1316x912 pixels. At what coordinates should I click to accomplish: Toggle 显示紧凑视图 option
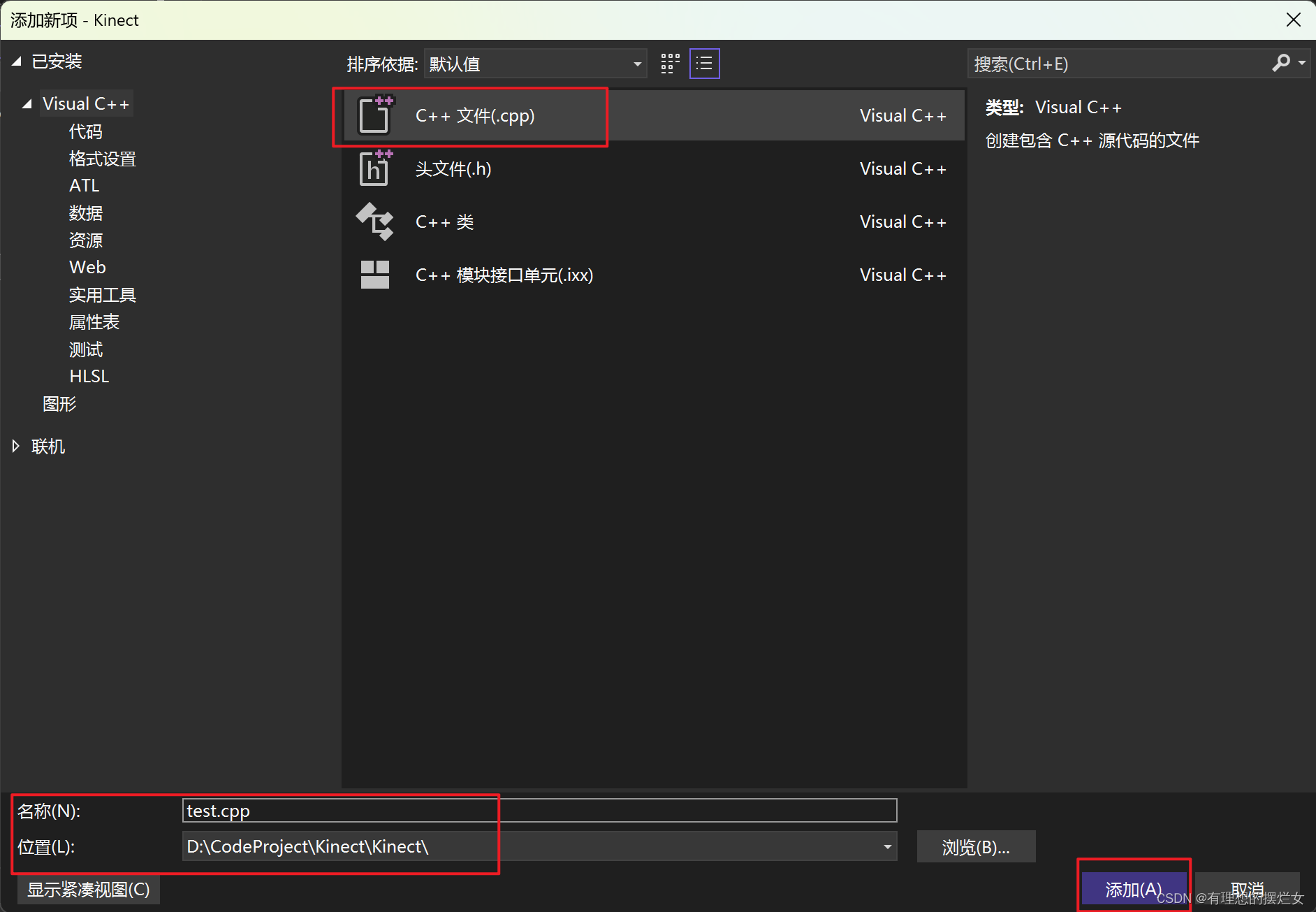88,889
